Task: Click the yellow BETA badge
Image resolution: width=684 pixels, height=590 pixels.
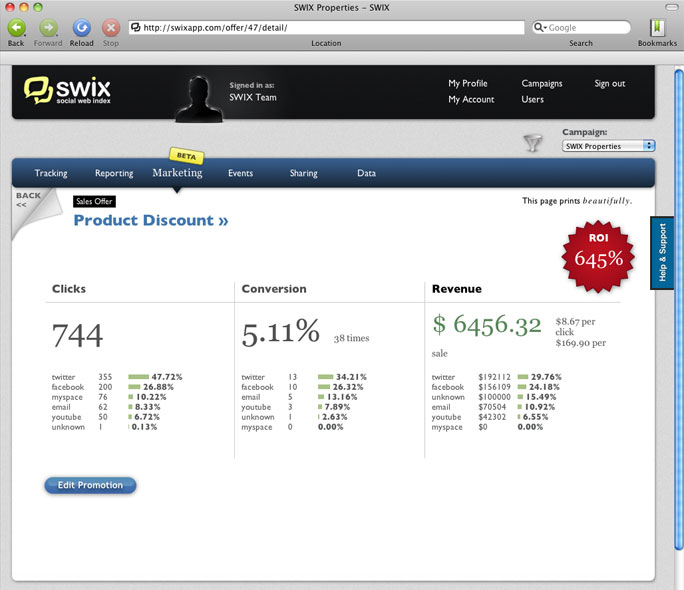Action: point(186,156)
